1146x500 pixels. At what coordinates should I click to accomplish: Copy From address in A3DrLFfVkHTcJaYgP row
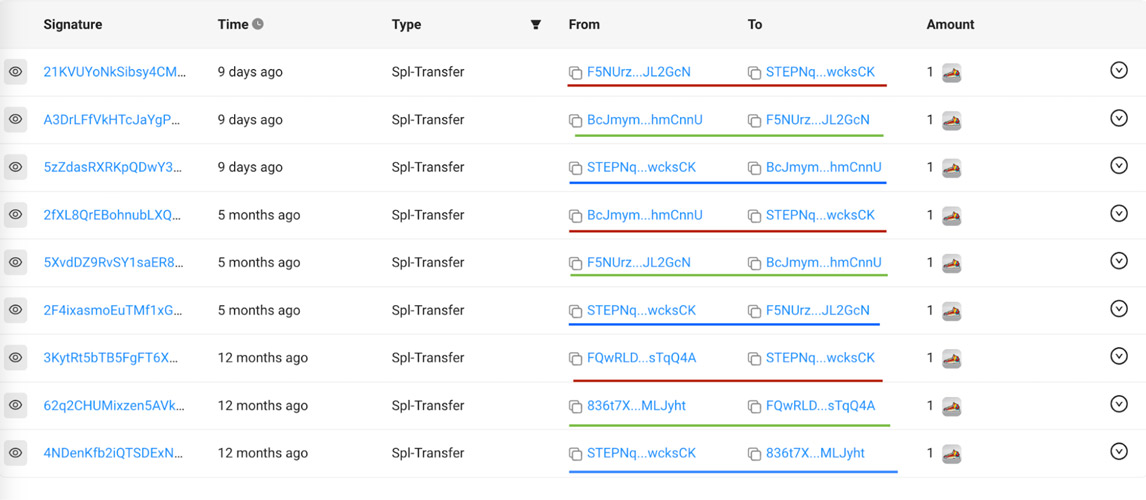pyautogui.click(x=575, y=121)
